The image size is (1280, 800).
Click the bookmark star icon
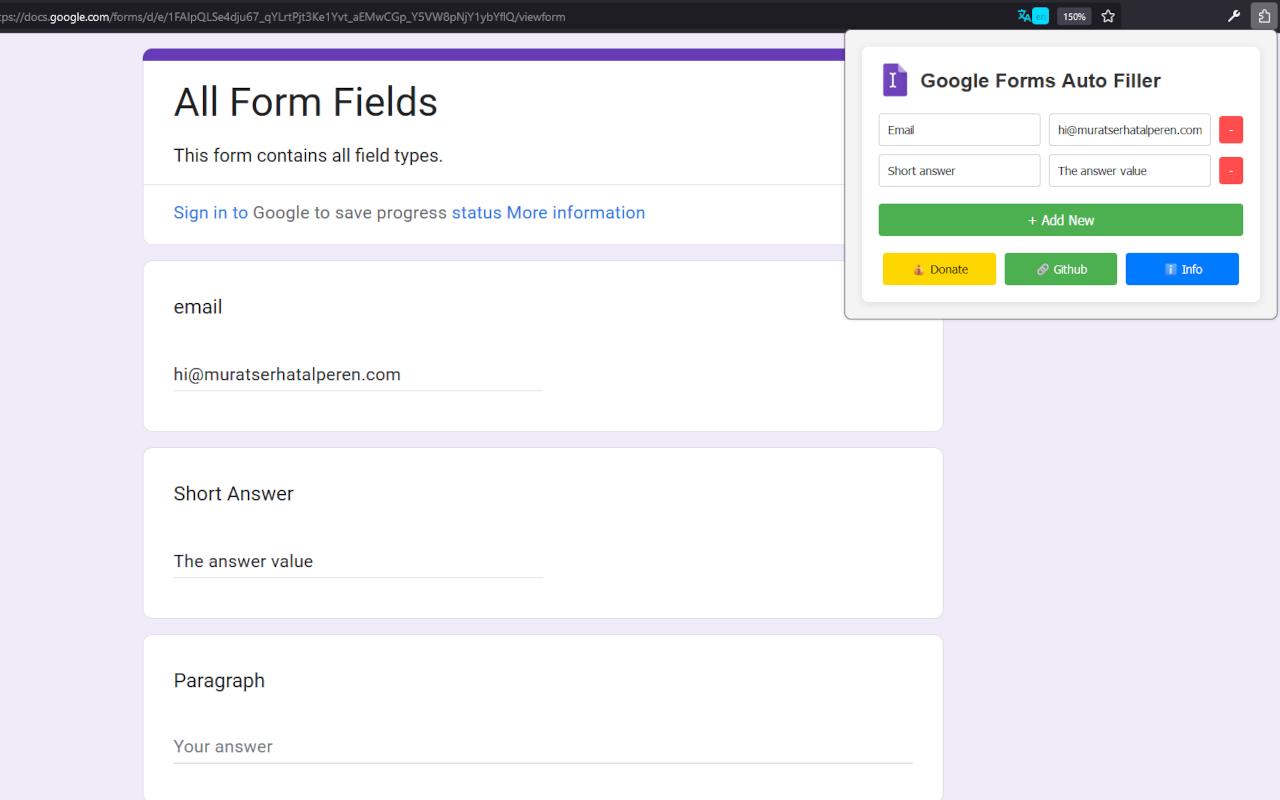tap(1107, 16)
